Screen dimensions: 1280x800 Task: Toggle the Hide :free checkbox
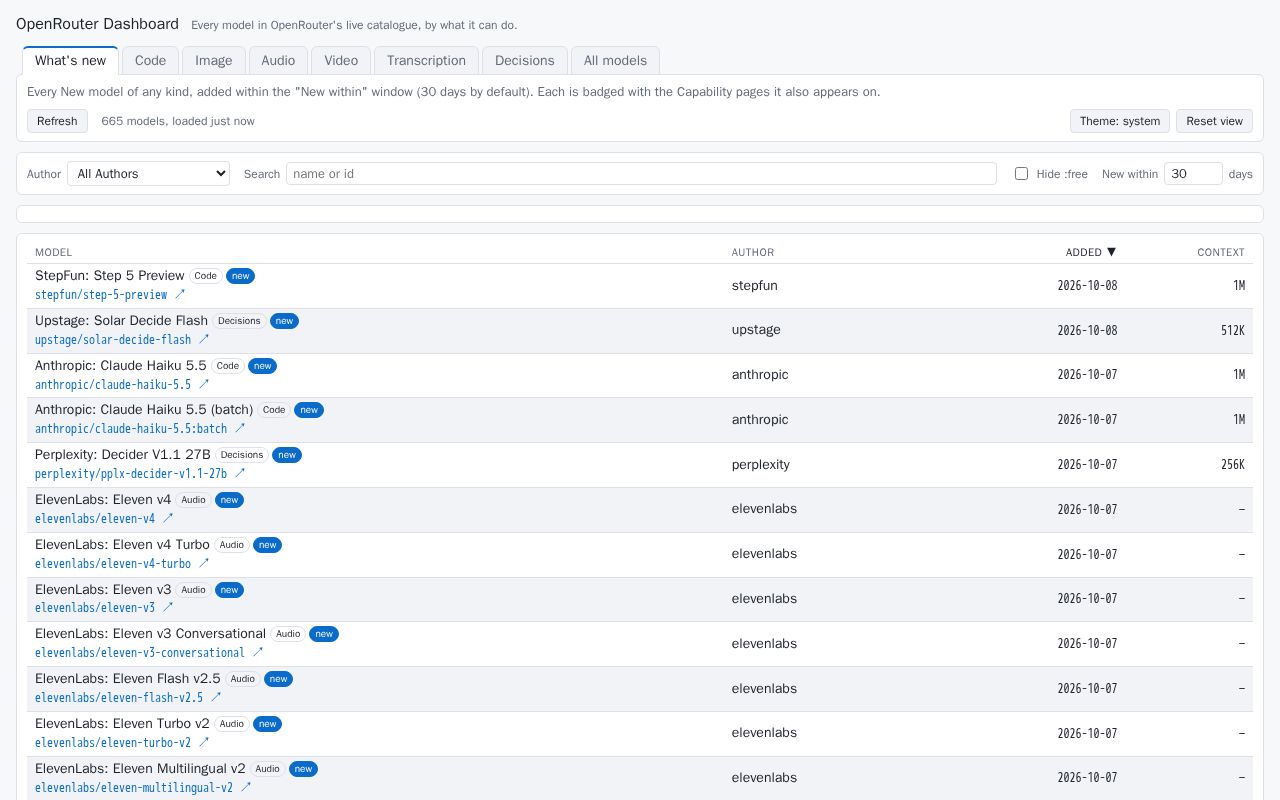coord(1021,173)
